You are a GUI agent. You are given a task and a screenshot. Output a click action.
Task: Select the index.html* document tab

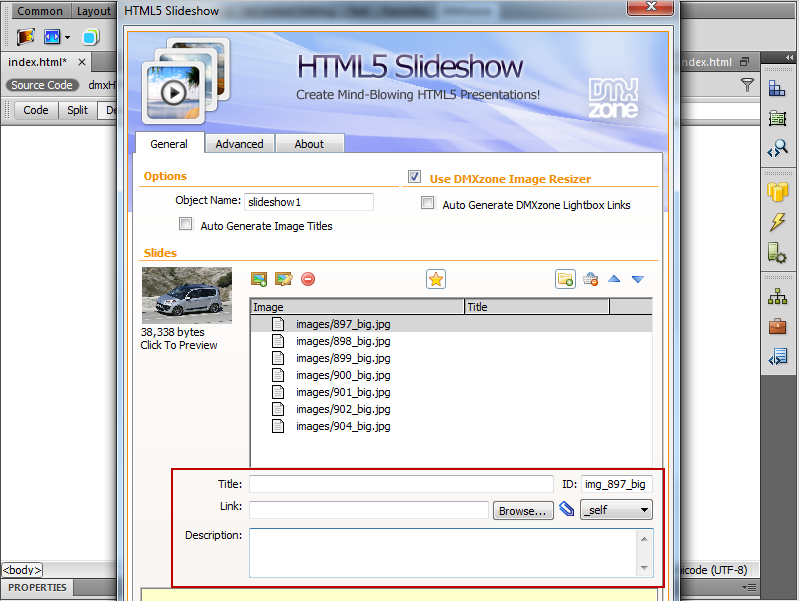tap(38, 62)
